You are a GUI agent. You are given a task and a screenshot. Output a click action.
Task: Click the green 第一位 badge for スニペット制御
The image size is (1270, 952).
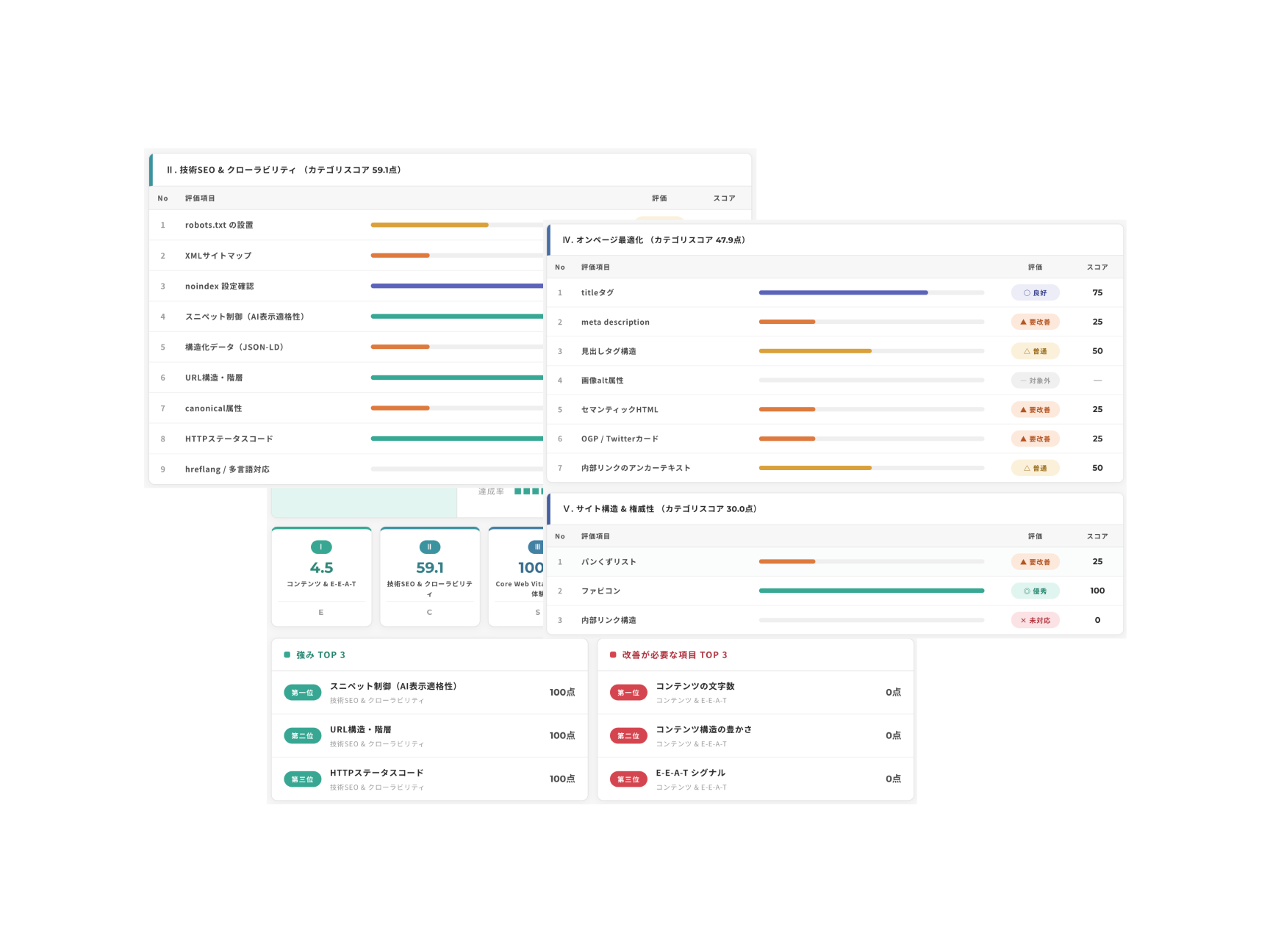tap(302, 693)
